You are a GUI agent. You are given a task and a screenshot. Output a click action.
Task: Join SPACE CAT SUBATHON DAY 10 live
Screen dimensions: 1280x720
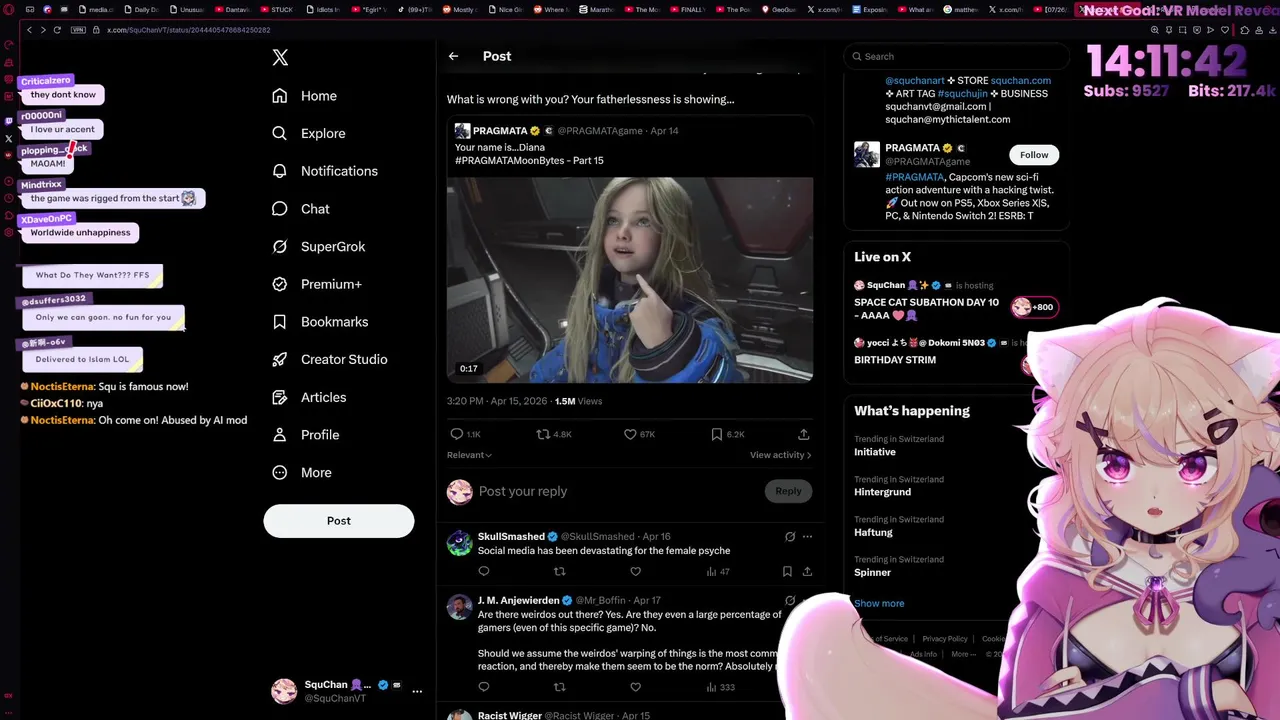[x=927, y=308]
